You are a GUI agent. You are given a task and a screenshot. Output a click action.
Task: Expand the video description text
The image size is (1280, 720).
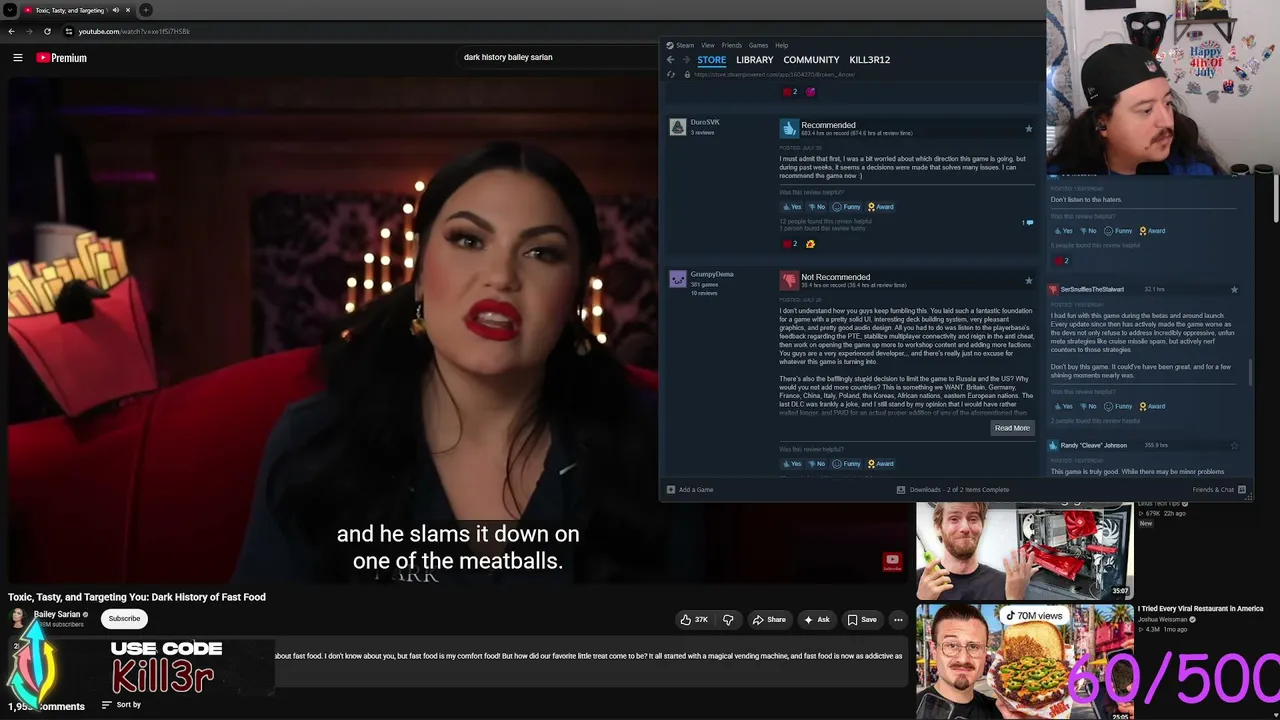pyautogui.click(x=588, y=657)
